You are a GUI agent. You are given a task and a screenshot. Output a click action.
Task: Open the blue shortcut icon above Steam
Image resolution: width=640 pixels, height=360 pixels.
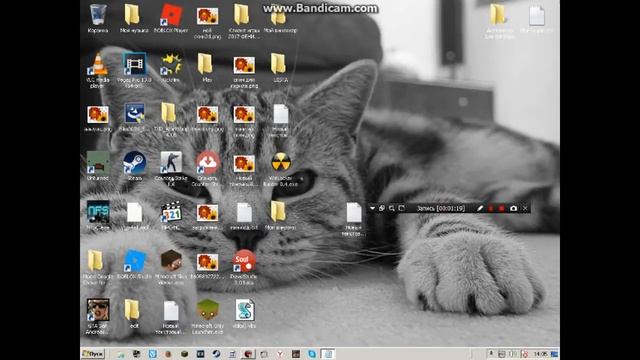(134, 113)
